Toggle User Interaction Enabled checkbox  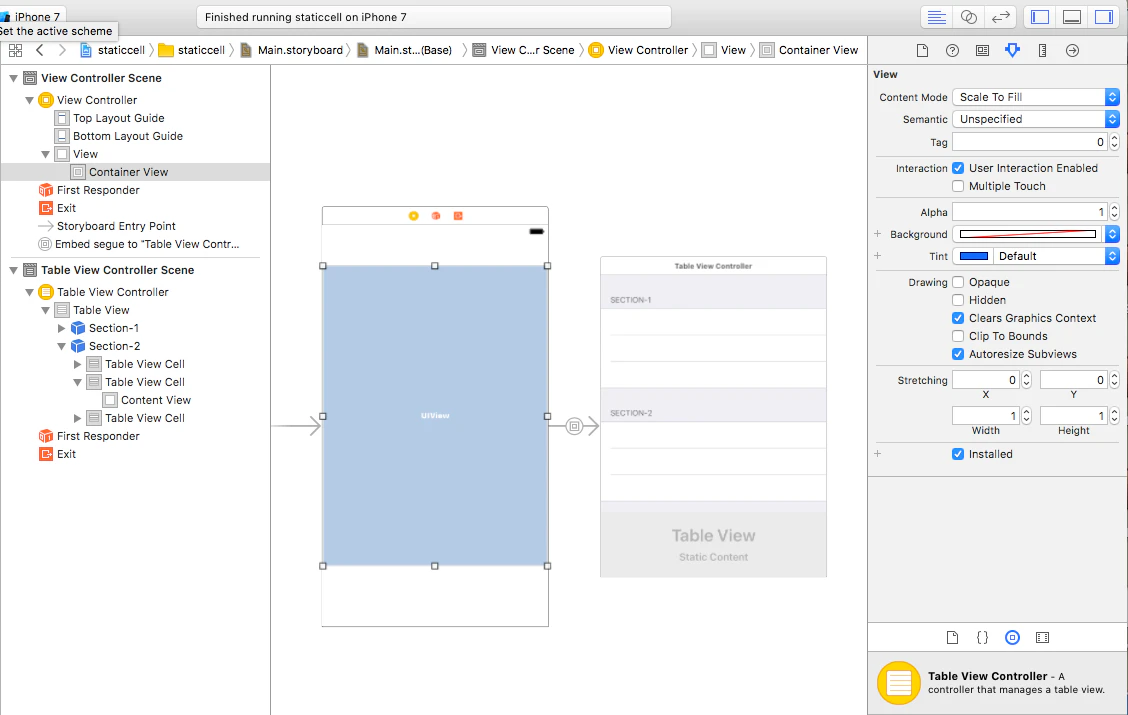coord(958,168)
